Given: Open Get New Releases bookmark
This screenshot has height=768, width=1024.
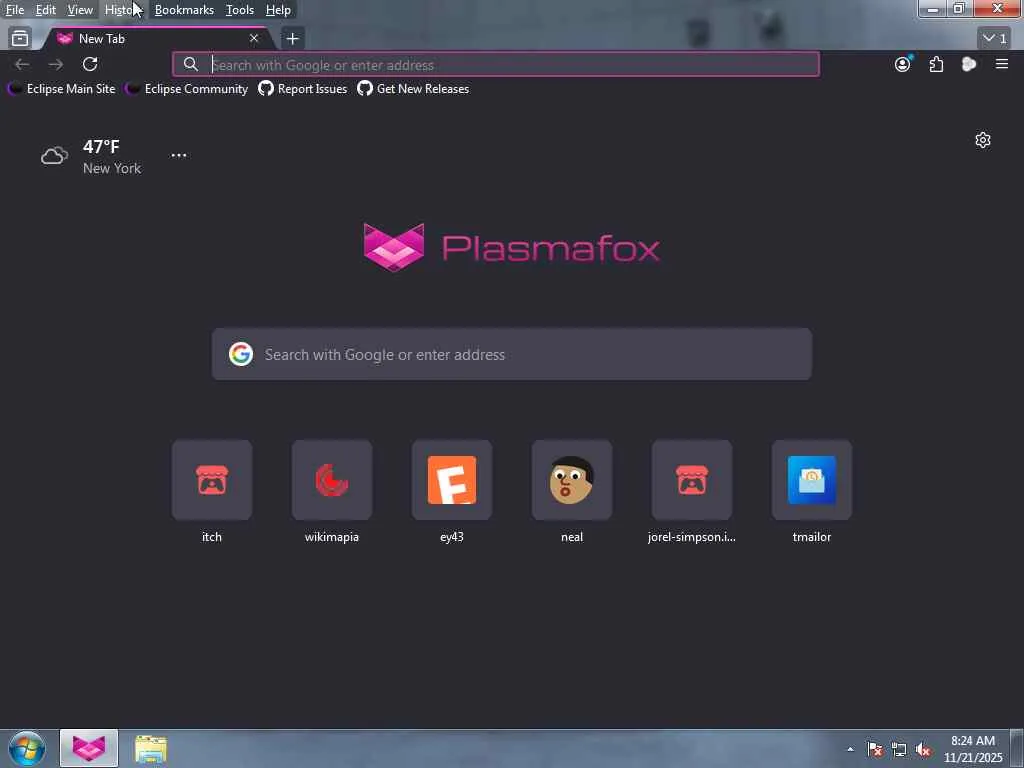Looking at the screenshot, I should (x=413, y=89).
